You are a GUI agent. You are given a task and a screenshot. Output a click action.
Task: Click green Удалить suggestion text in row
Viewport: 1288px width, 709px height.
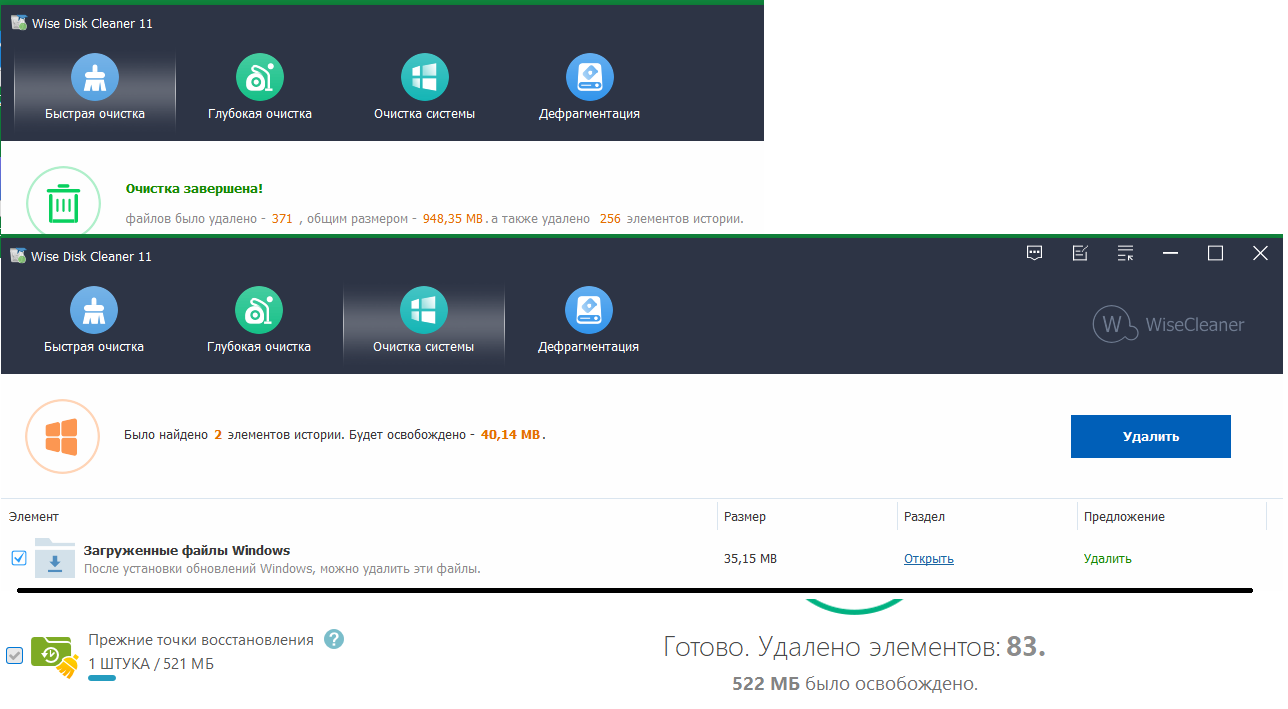[x=1107, y=559]
